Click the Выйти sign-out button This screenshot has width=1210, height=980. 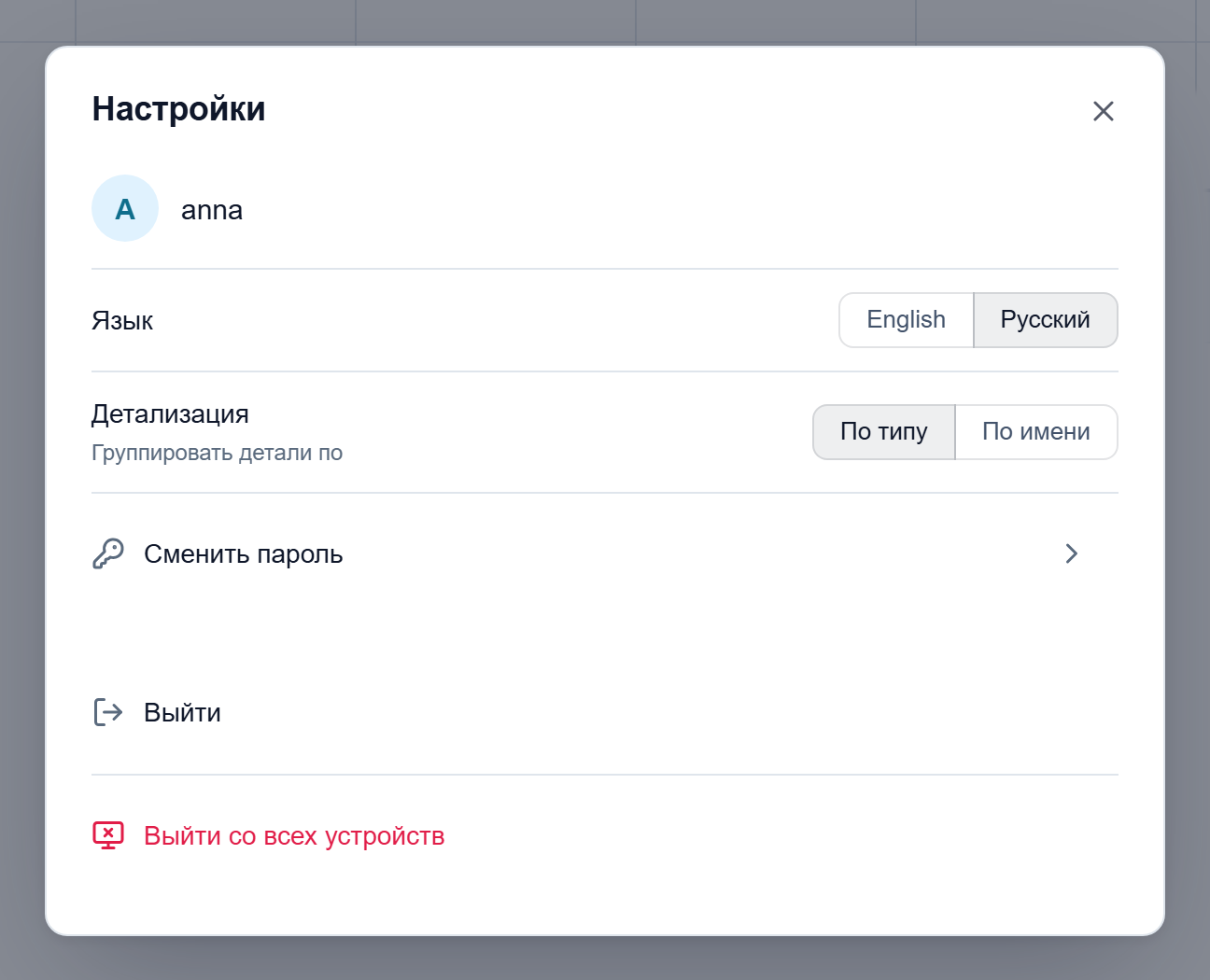(x=605, y=712)
